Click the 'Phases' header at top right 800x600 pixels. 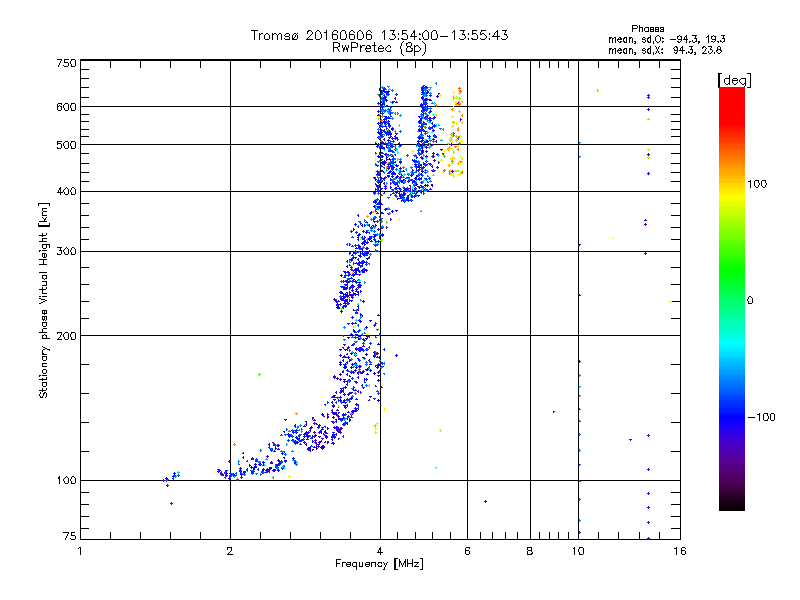(647, 29)
